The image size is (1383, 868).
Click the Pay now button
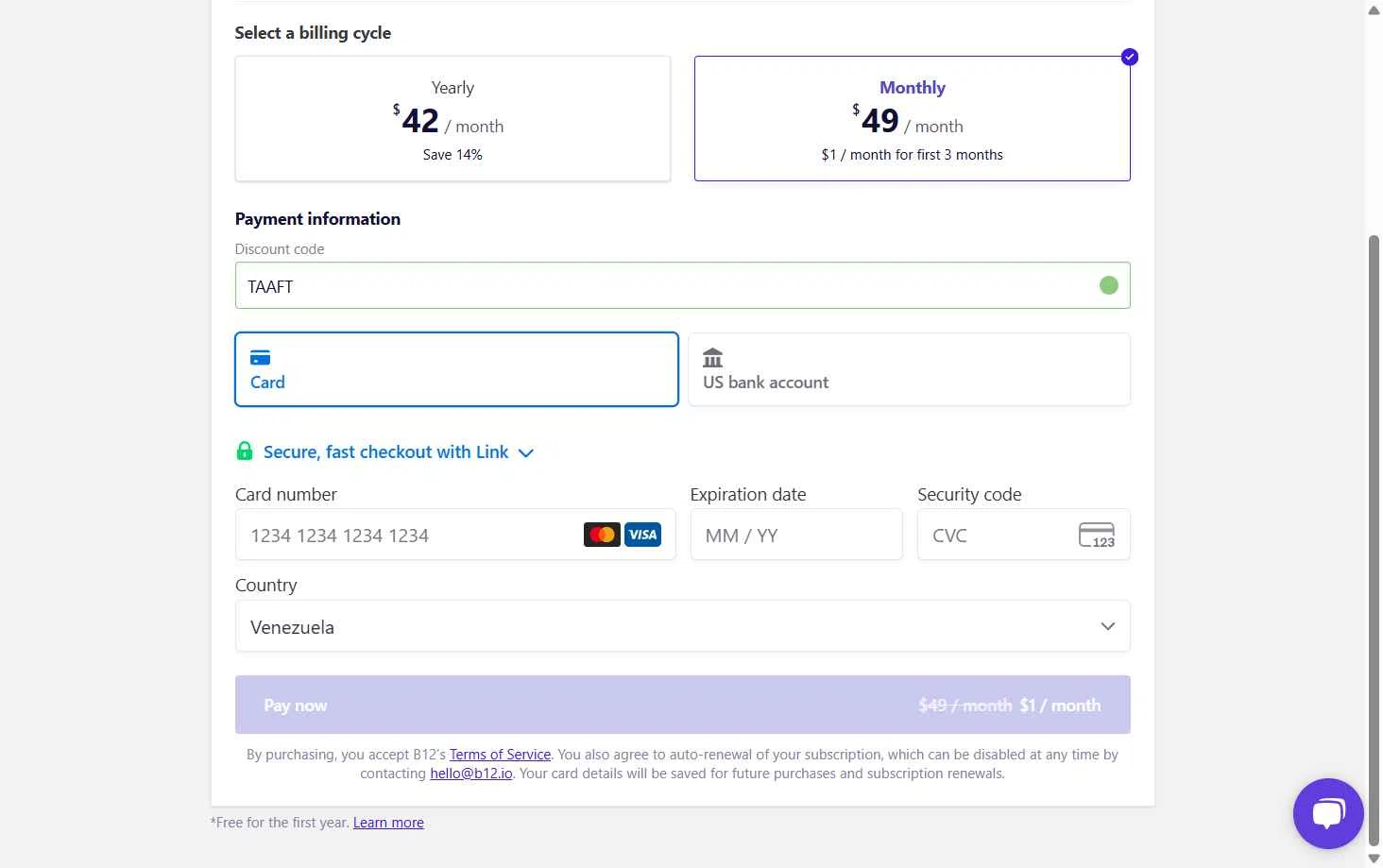pyautogui.click(x=682, y=705)
